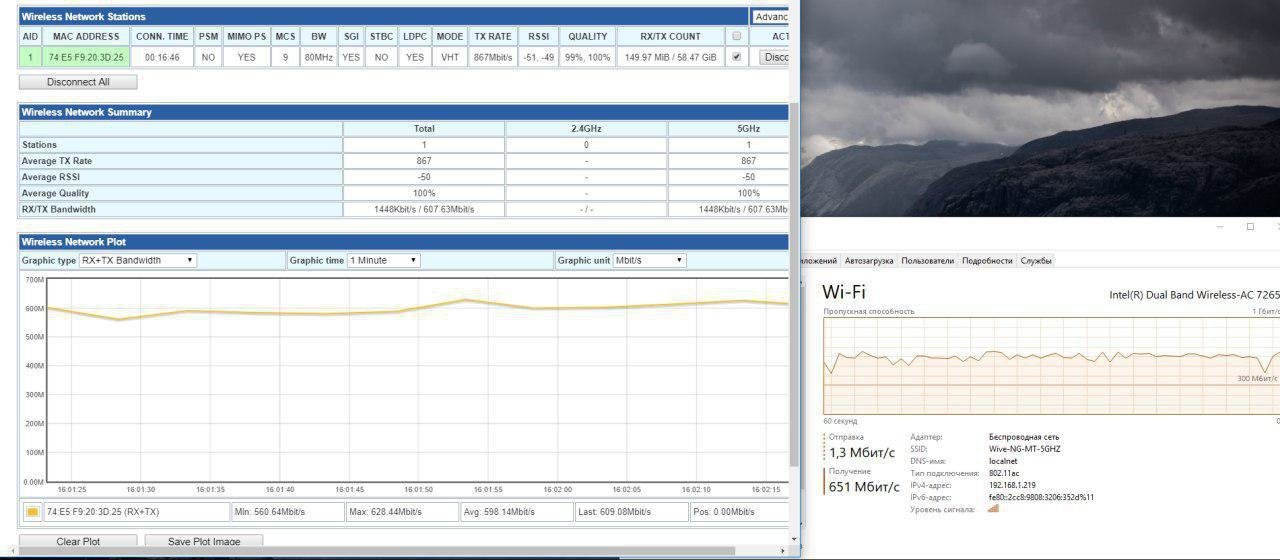Select the Подробности tab
Image resolution: width=1280 pixels, height=560 pixels.
(987, 261)
